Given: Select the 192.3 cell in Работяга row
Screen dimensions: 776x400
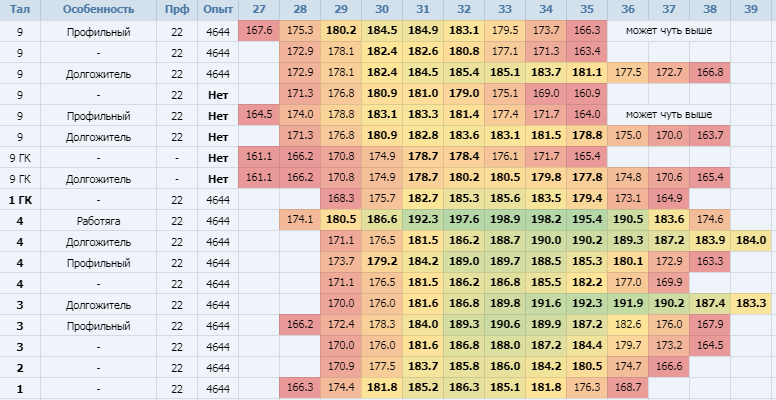Looking at the screenshot, I should (x=423, y=221).
